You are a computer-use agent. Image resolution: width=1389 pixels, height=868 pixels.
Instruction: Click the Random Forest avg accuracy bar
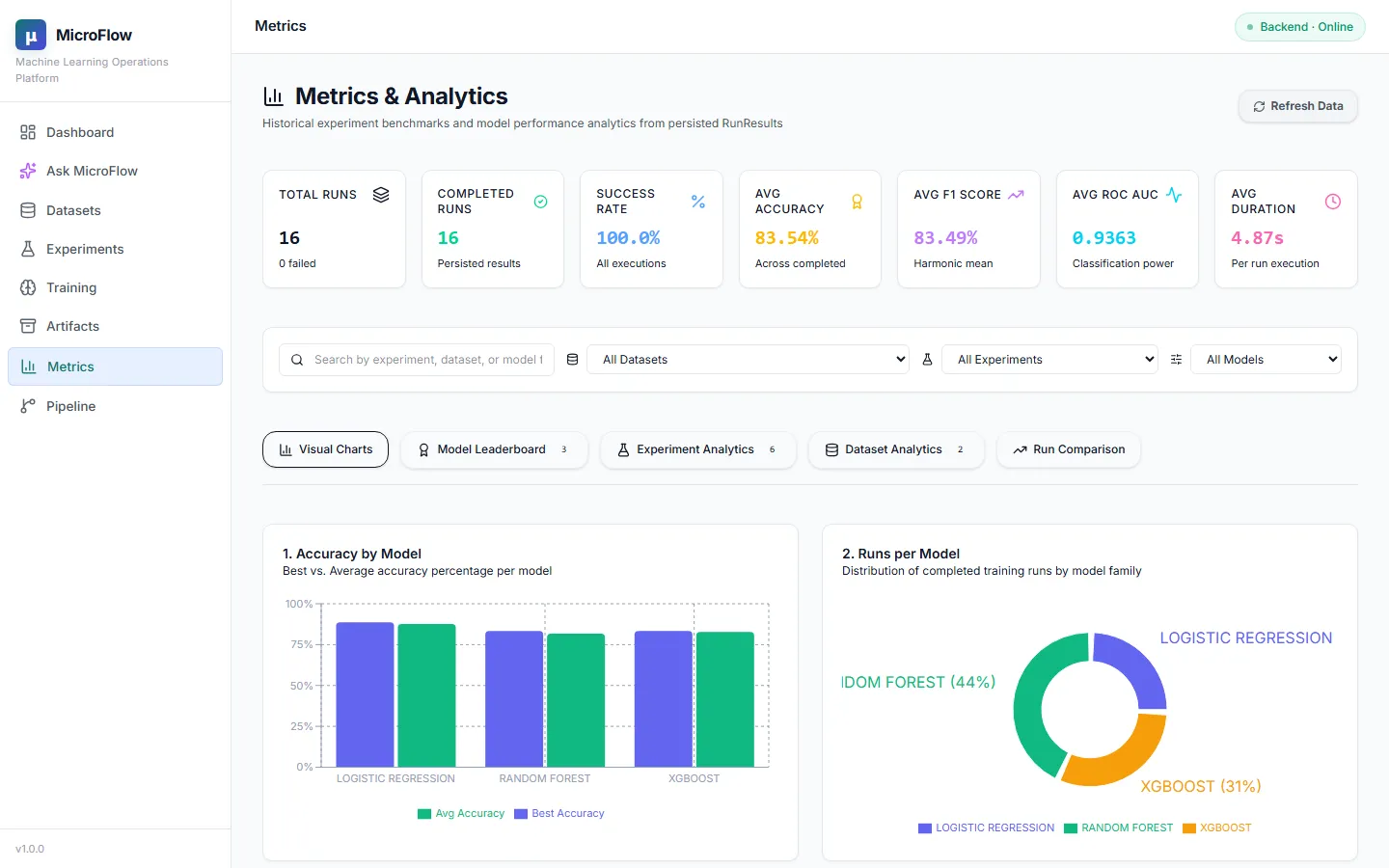[576, 700]
